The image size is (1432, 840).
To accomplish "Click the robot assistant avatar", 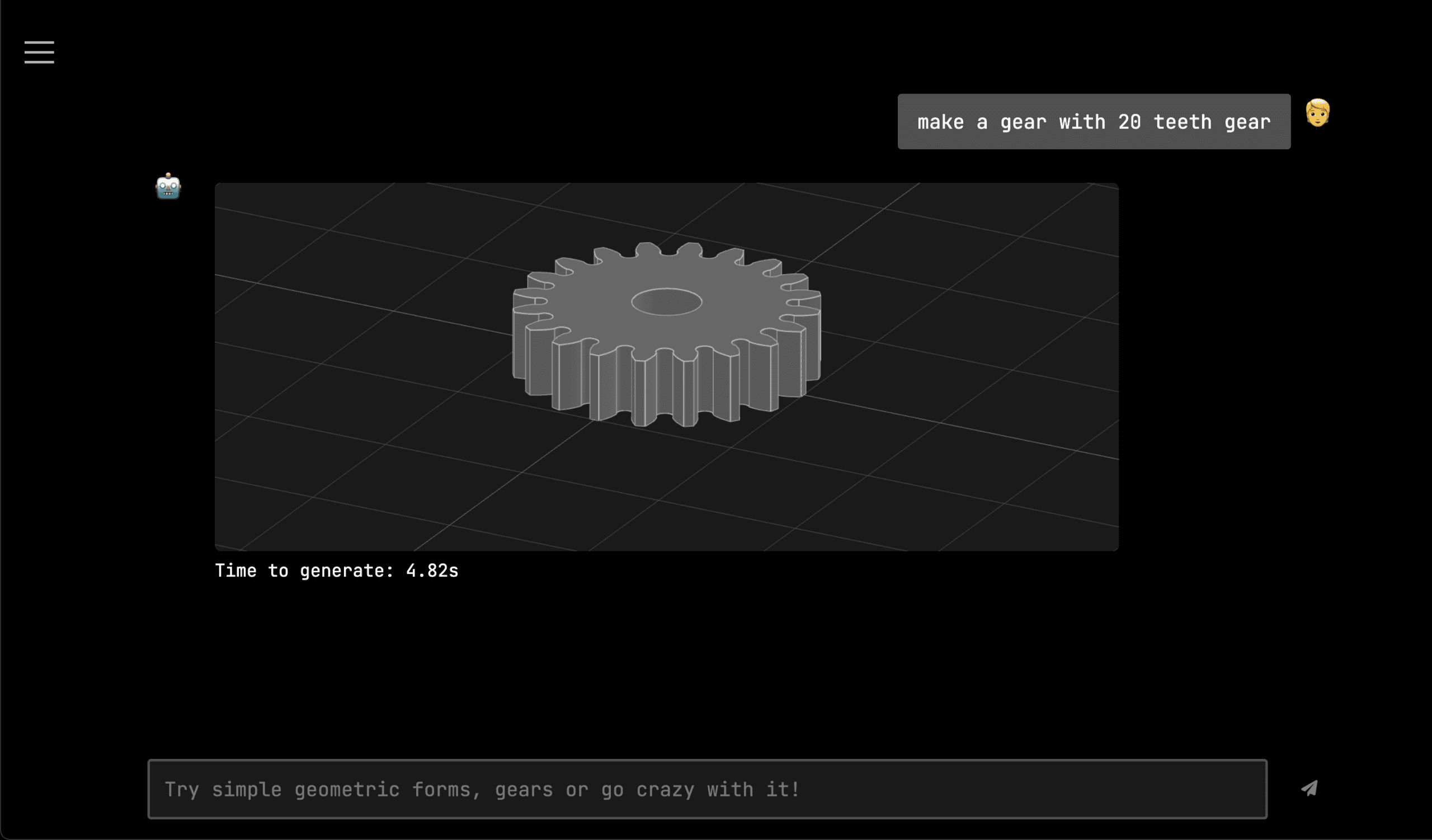I will [x=168, y=186].
